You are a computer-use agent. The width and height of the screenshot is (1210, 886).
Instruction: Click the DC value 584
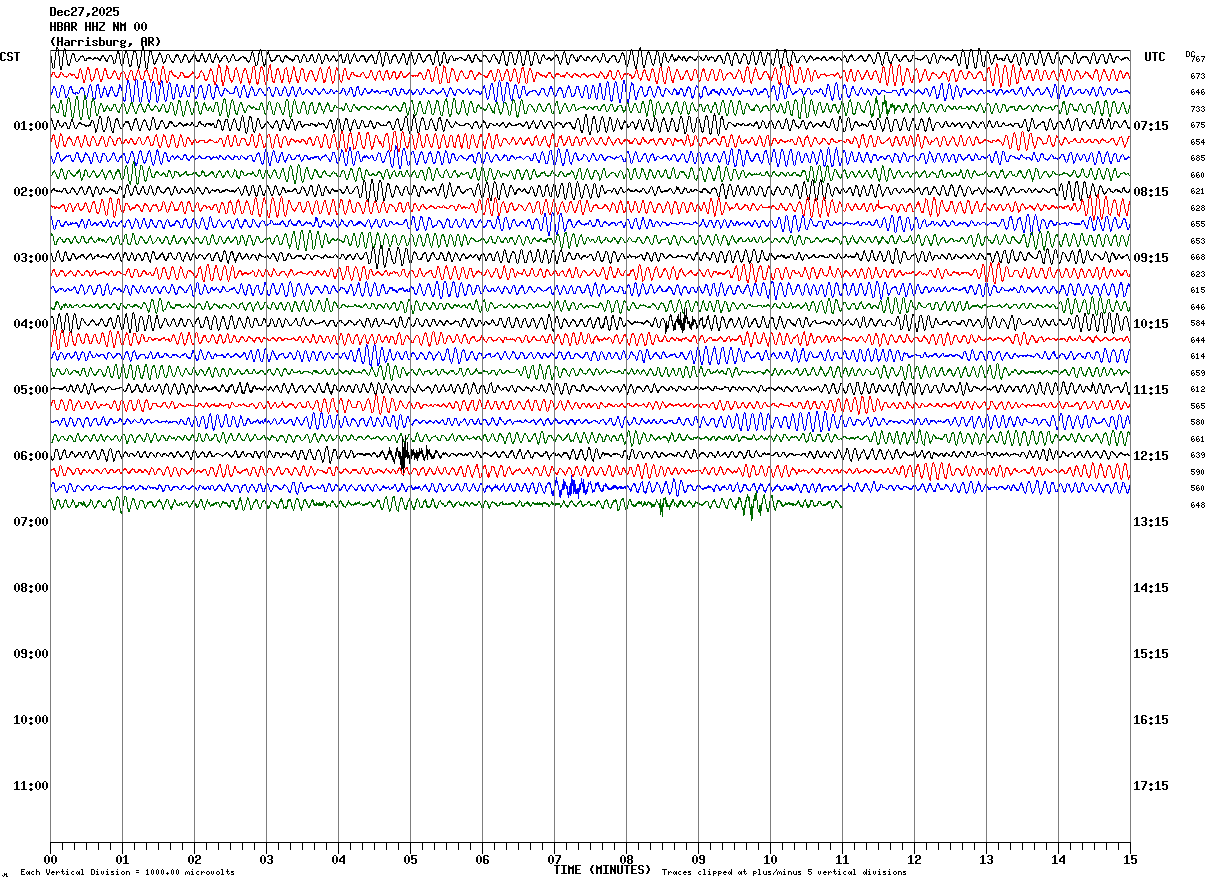click(1197, 324)
